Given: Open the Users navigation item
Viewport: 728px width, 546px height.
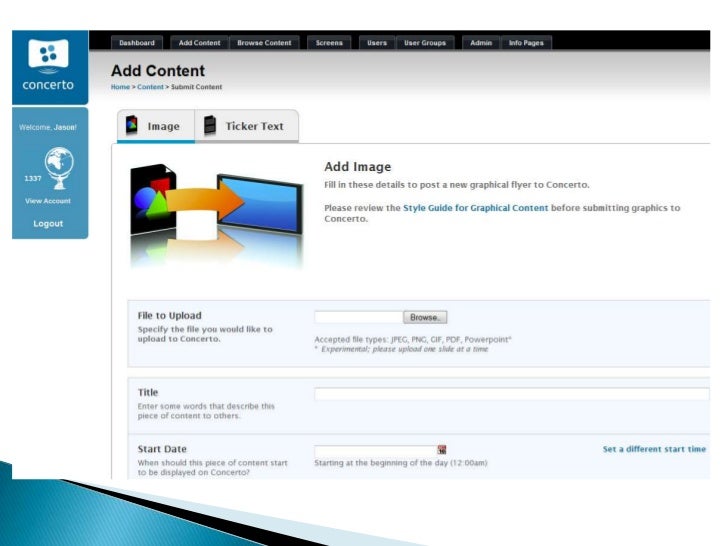Looking at the screenshot, I should pyautogui.click(x=377, y=43).
